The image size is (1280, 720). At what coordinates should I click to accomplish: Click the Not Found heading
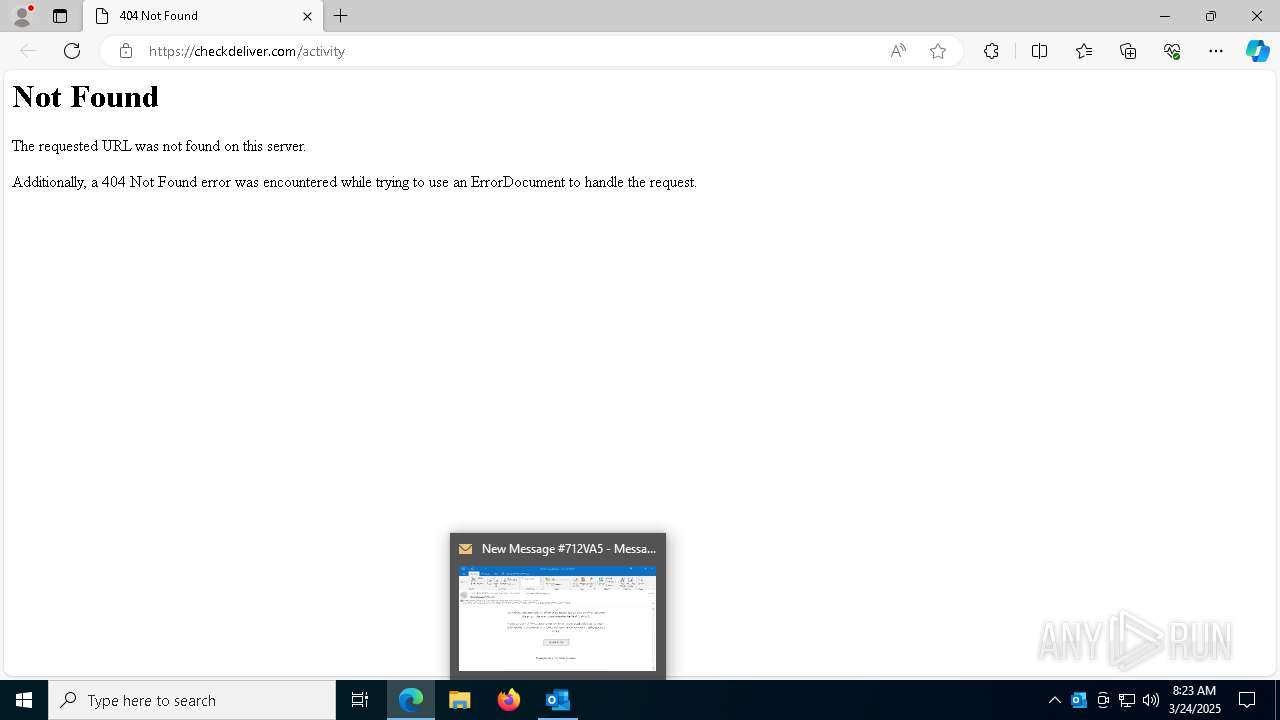point(85,97)
